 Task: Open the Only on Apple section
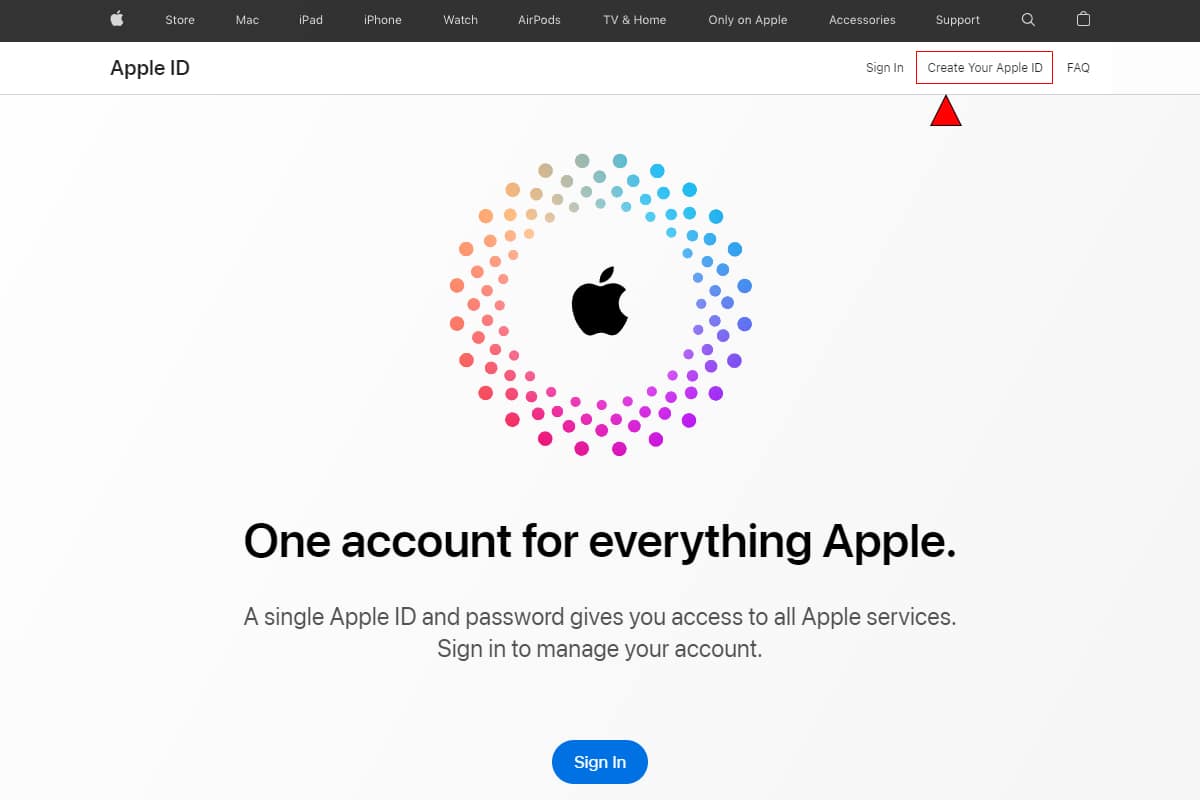click(748, 20)
